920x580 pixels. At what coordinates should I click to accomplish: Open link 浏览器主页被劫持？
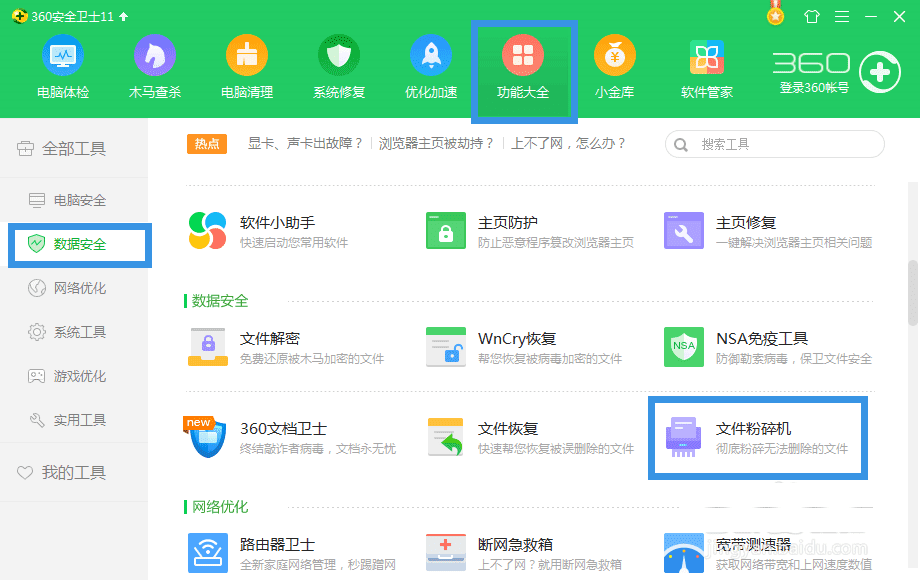pyautogui.click(x=437, y=143)
